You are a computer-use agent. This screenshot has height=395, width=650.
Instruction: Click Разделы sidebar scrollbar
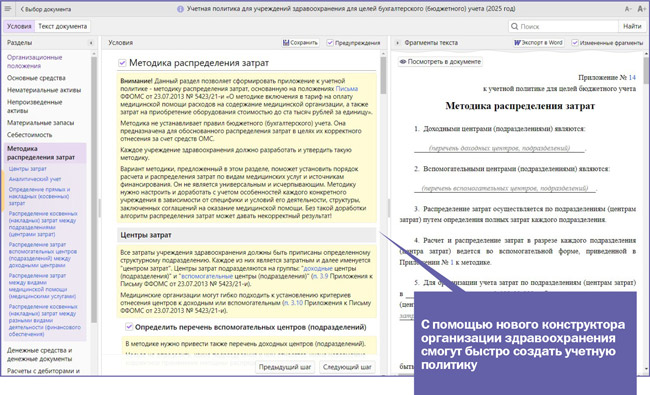(x=94, y=191)
